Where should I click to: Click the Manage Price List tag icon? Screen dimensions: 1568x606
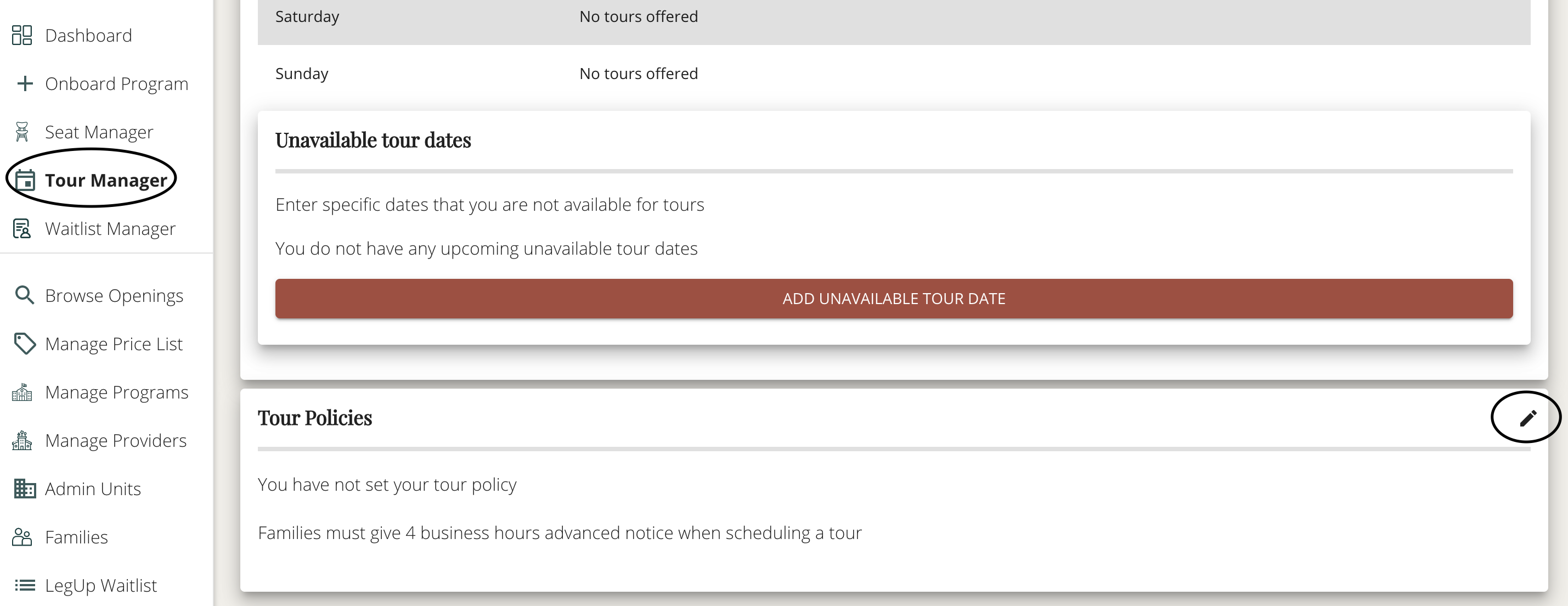click(x=24, y=344)
